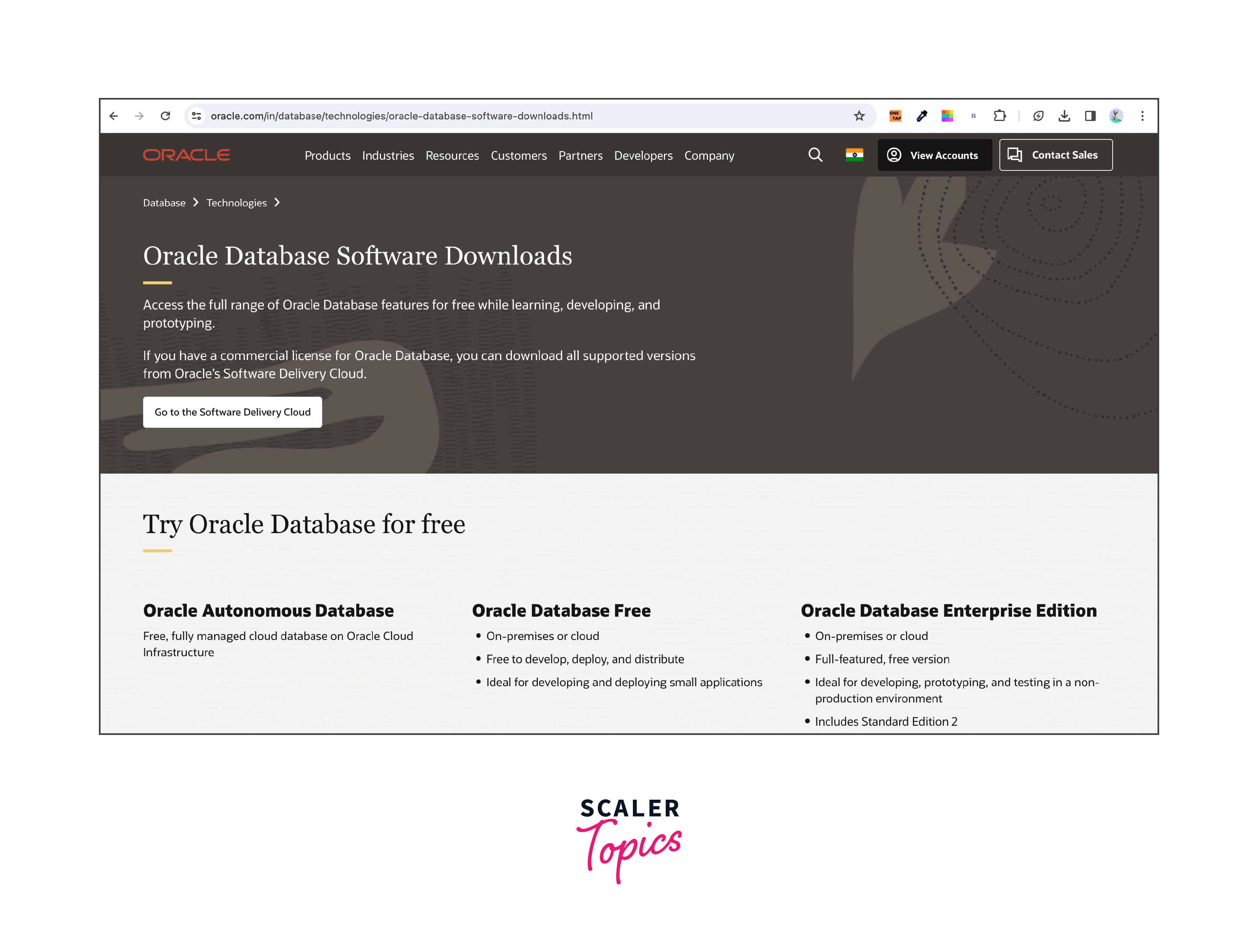Click the Contact Sales button
The width and height of the screenshot is (1258, 952).
[1056, 155]
